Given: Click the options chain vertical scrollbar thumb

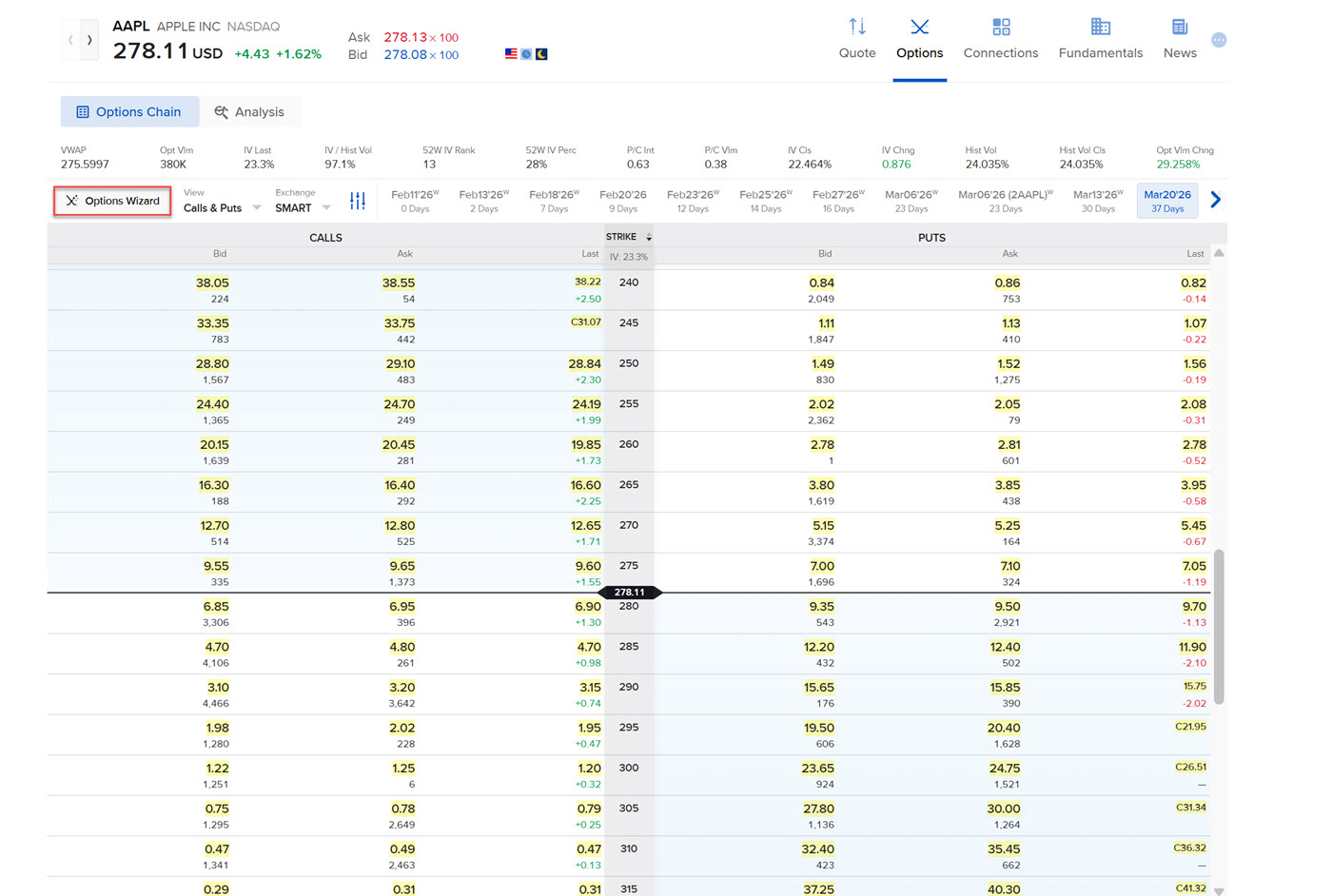Looking at the screenshot, I should click(x=1219, y=626).
